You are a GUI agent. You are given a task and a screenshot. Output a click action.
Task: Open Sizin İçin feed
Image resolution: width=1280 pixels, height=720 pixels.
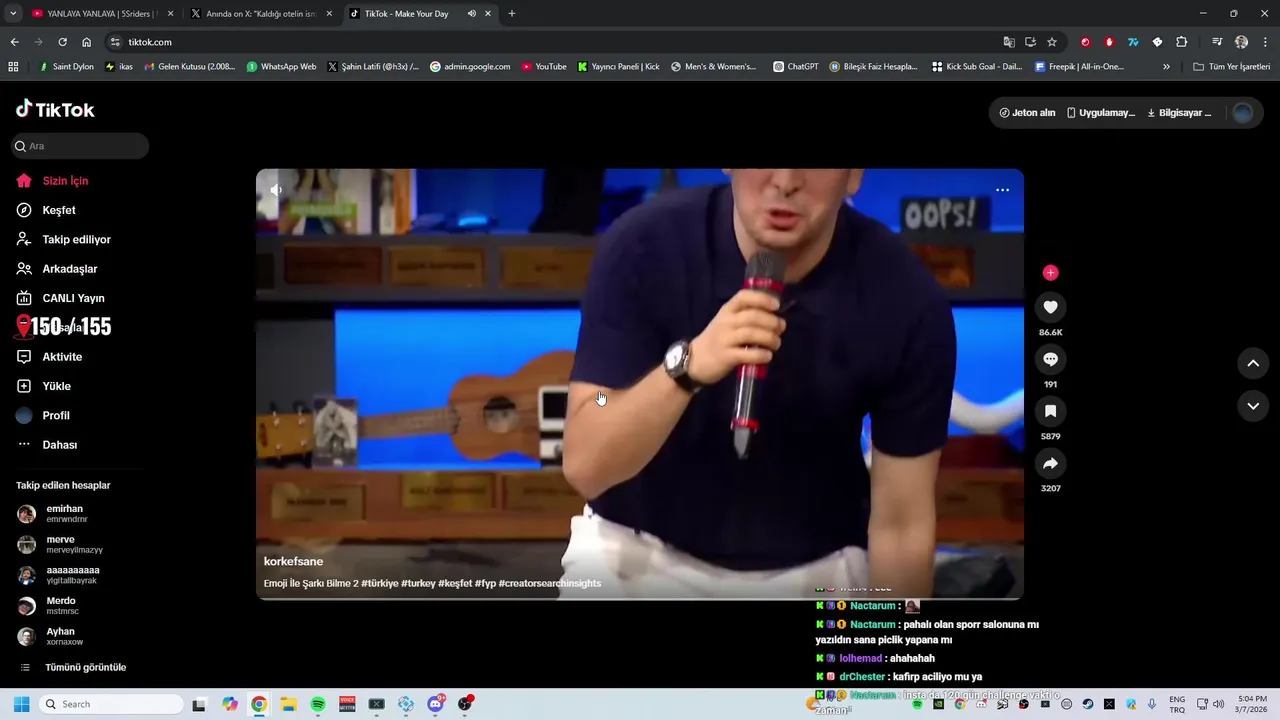point(65,181)
